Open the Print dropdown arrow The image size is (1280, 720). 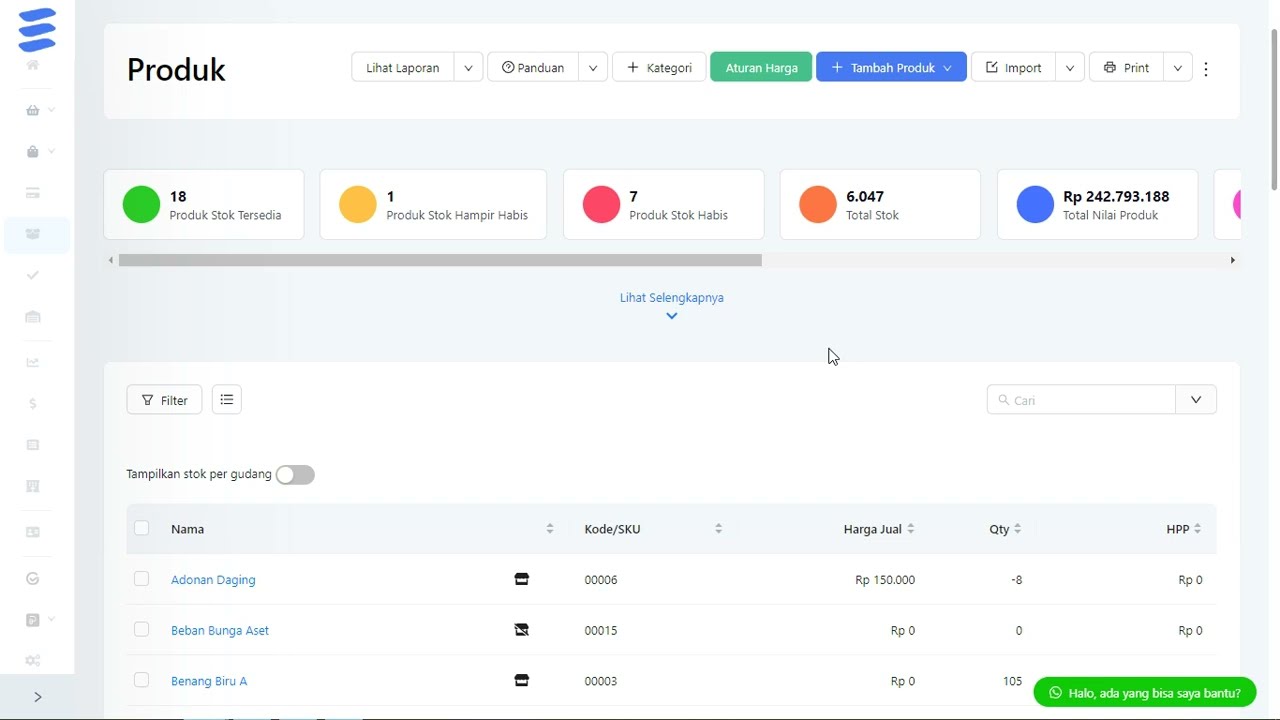1178,68
